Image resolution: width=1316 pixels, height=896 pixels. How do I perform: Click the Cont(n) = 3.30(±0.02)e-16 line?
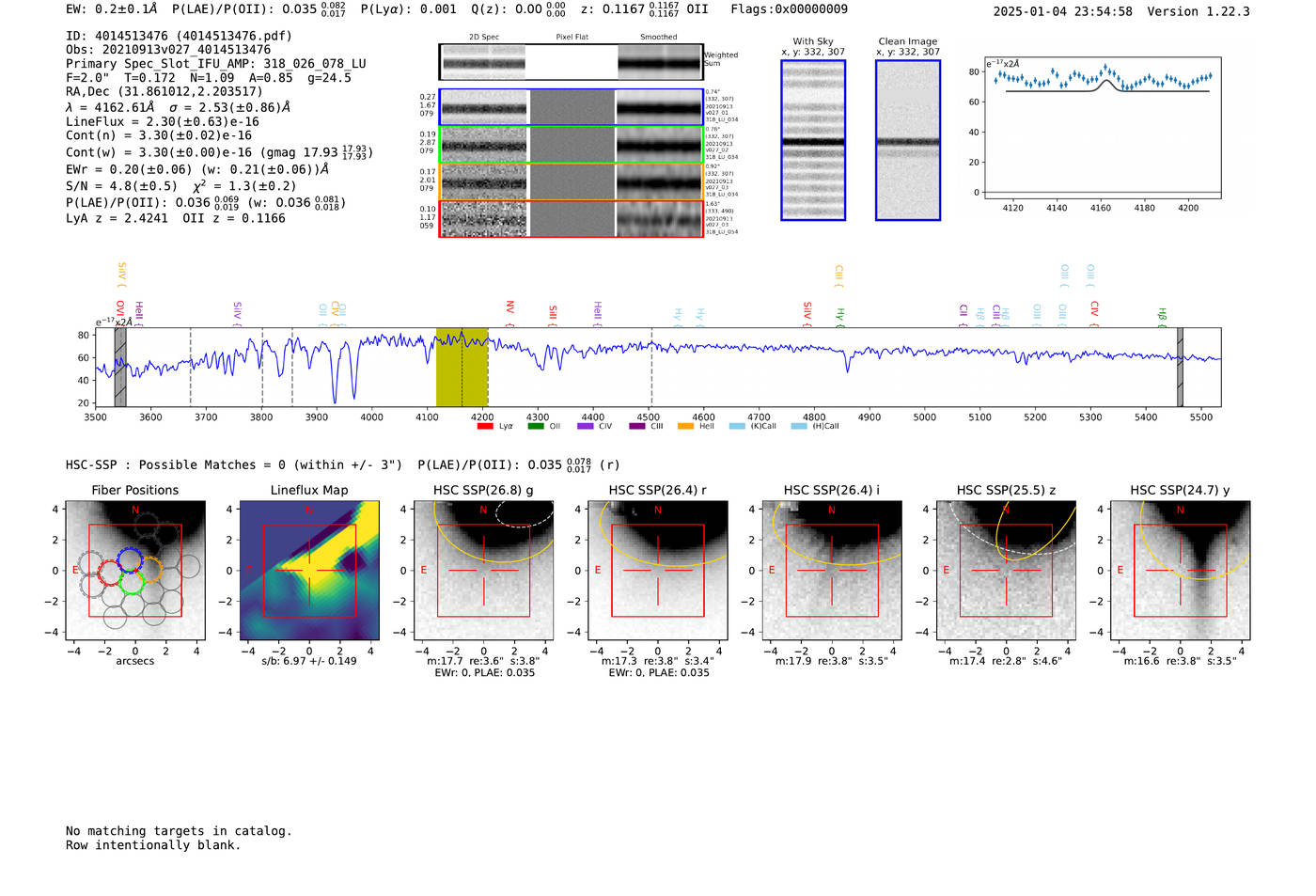[x=159, y=135]
